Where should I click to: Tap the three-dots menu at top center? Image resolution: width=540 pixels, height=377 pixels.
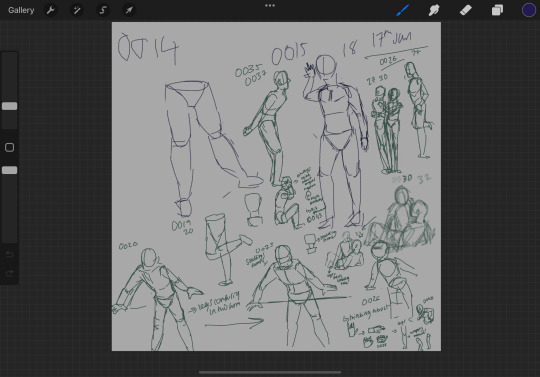tap(270, 6)
